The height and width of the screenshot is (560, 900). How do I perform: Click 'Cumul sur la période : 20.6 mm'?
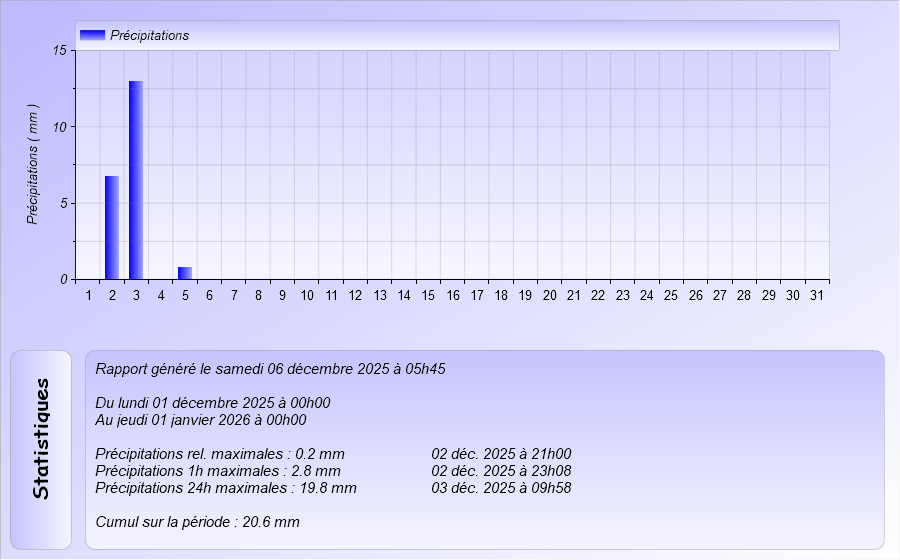197,522
